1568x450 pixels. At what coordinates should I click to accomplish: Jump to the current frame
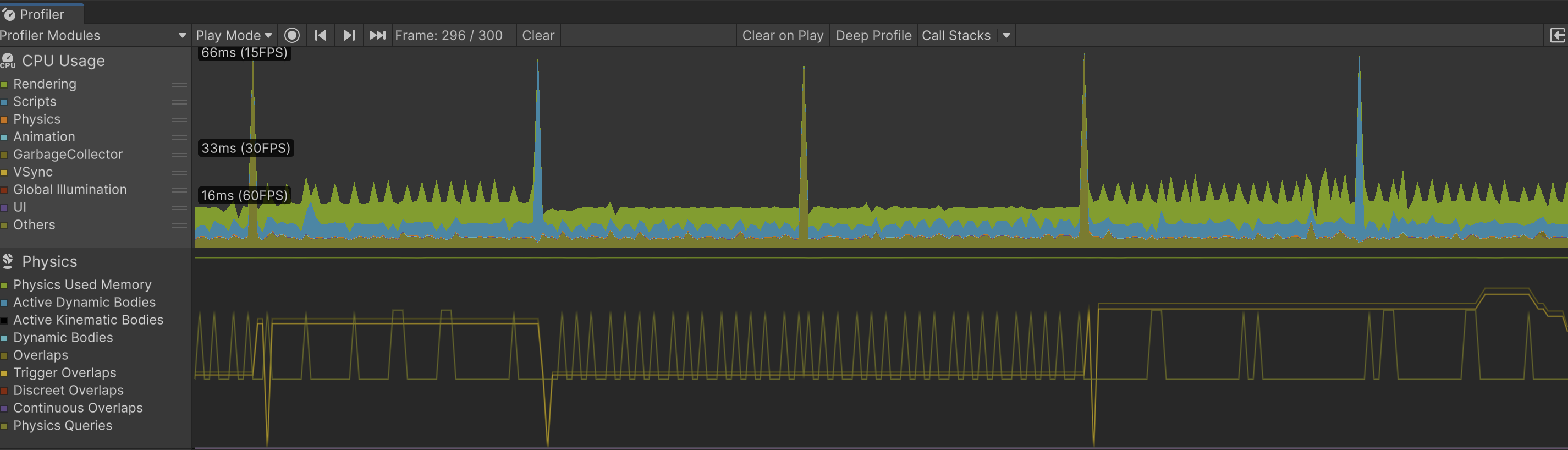(x=377, y=35)
